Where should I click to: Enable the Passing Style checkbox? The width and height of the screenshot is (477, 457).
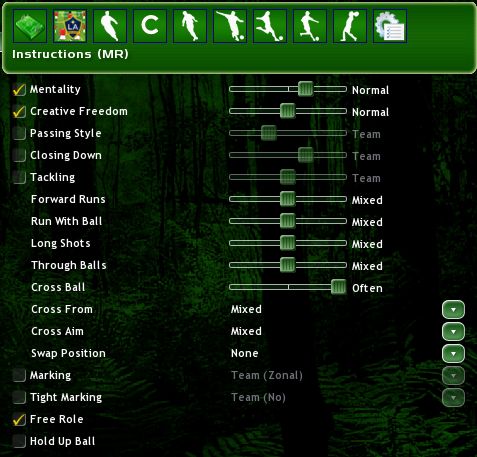pos(19,133)
